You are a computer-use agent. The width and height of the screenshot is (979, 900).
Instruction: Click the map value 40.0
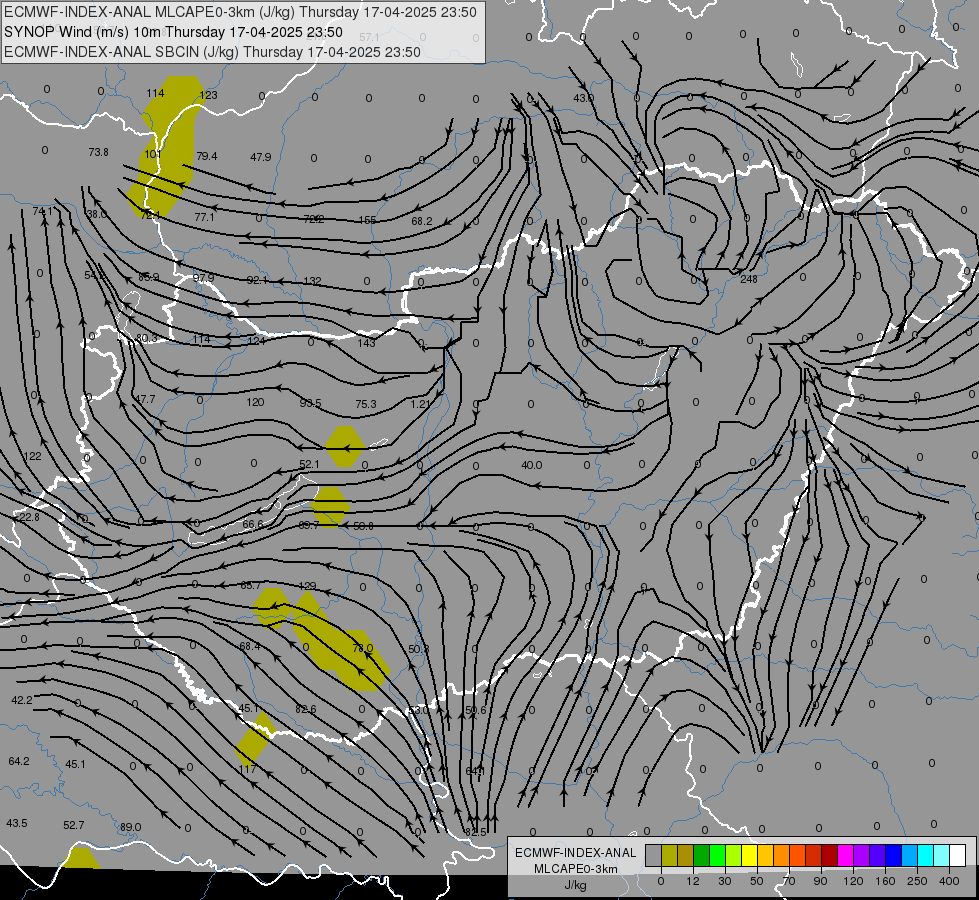tap(531, 465)
